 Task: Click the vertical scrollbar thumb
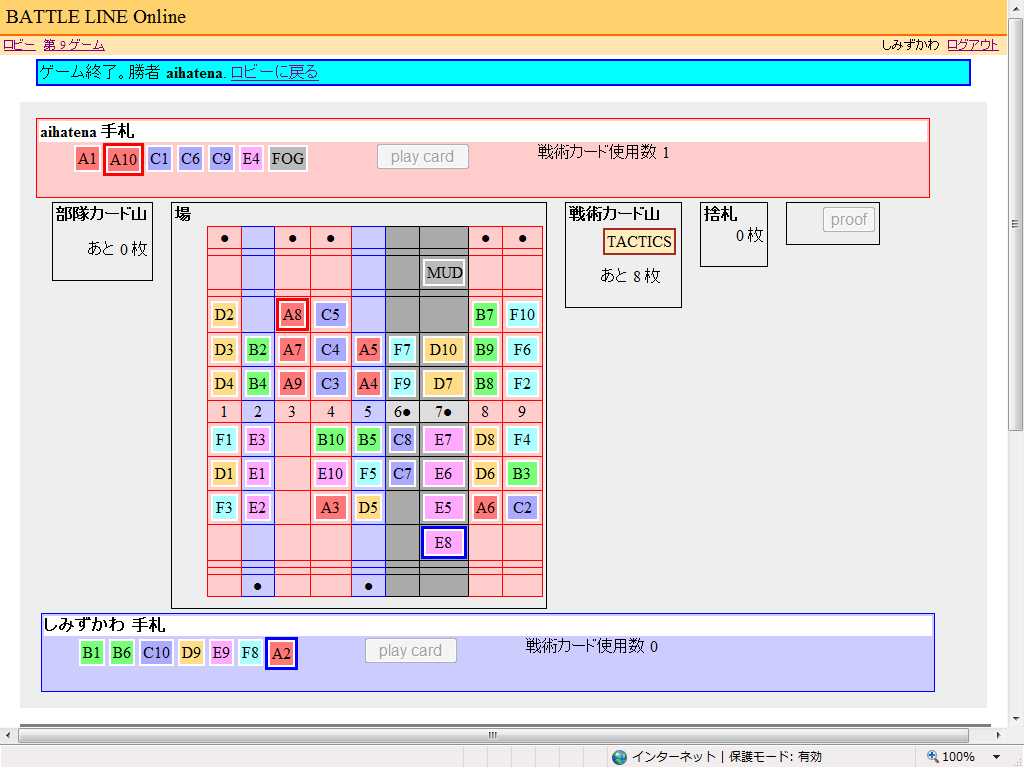click(1015, 223)
